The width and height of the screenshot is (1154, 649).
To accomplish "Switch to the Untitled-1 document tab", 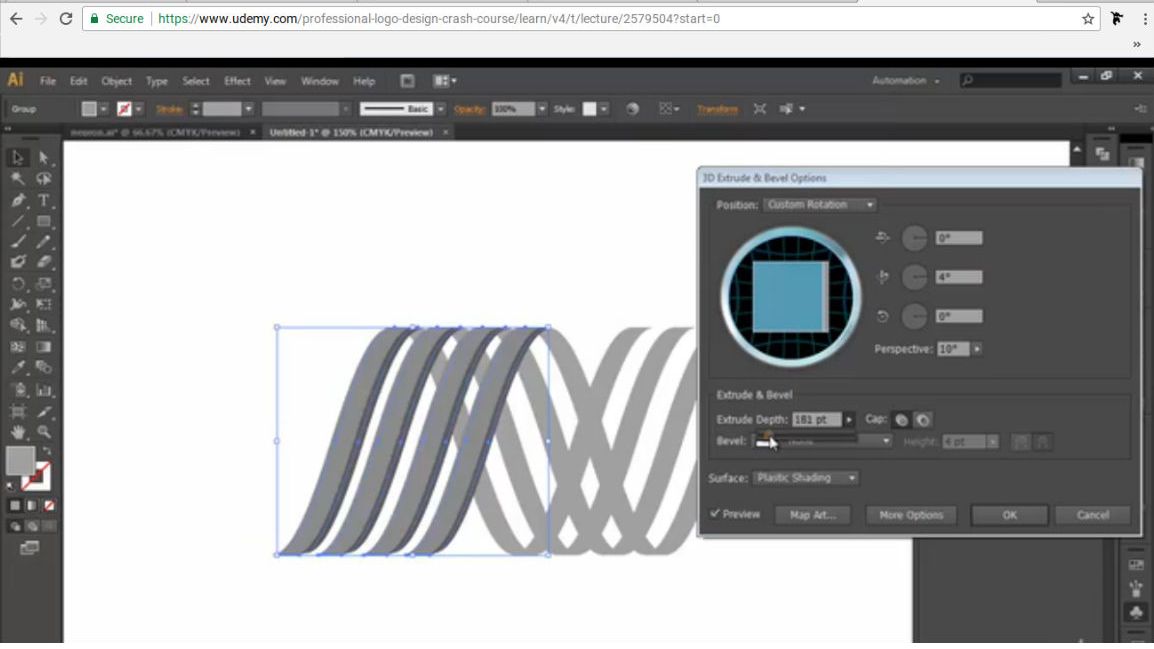I will coord(345,131).
